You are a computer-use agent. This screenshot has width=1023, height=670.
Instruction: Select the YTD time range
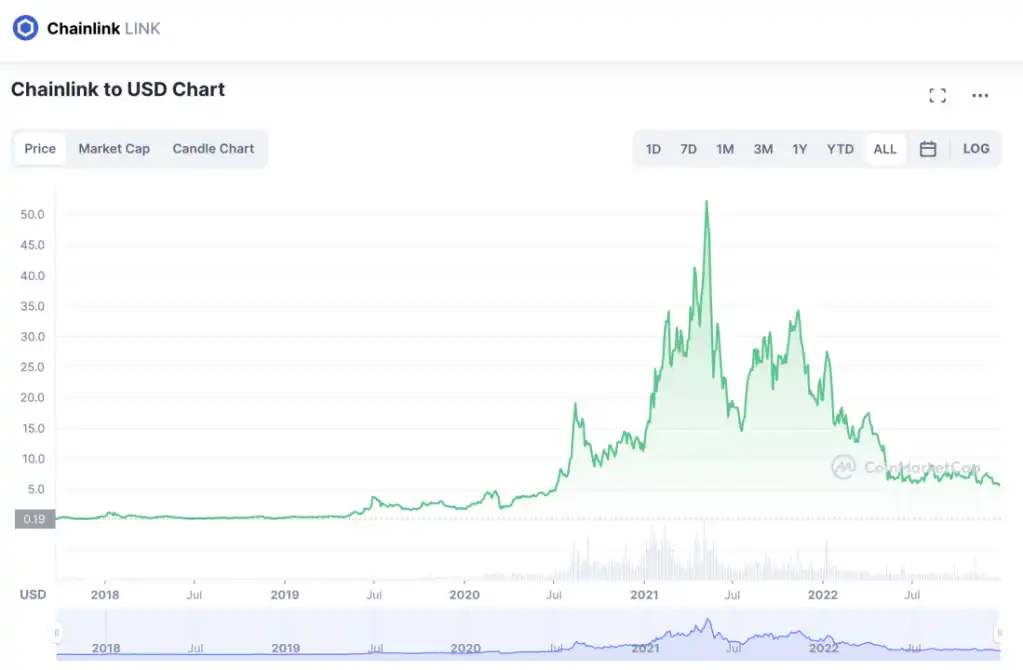840,149
